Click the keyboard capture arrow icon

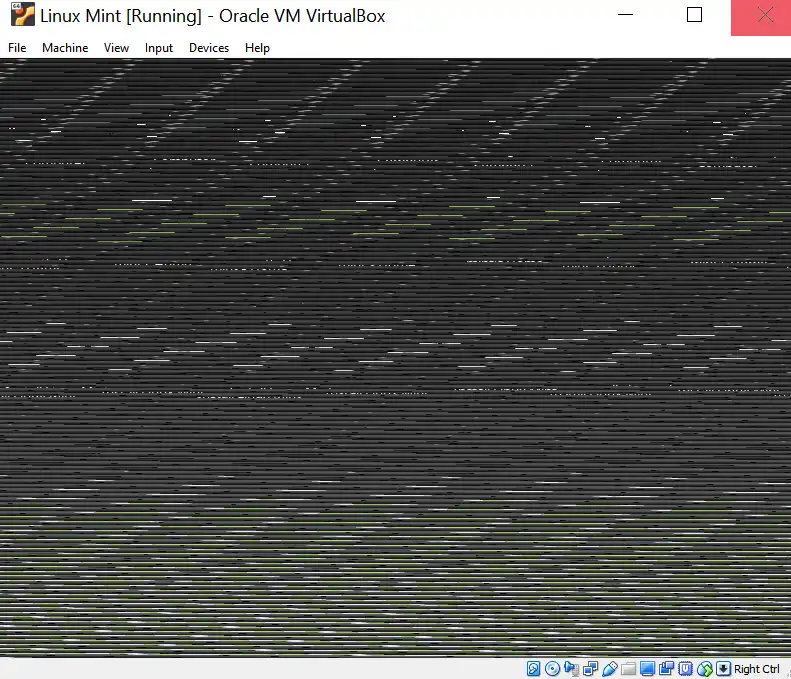pos(723,669)
